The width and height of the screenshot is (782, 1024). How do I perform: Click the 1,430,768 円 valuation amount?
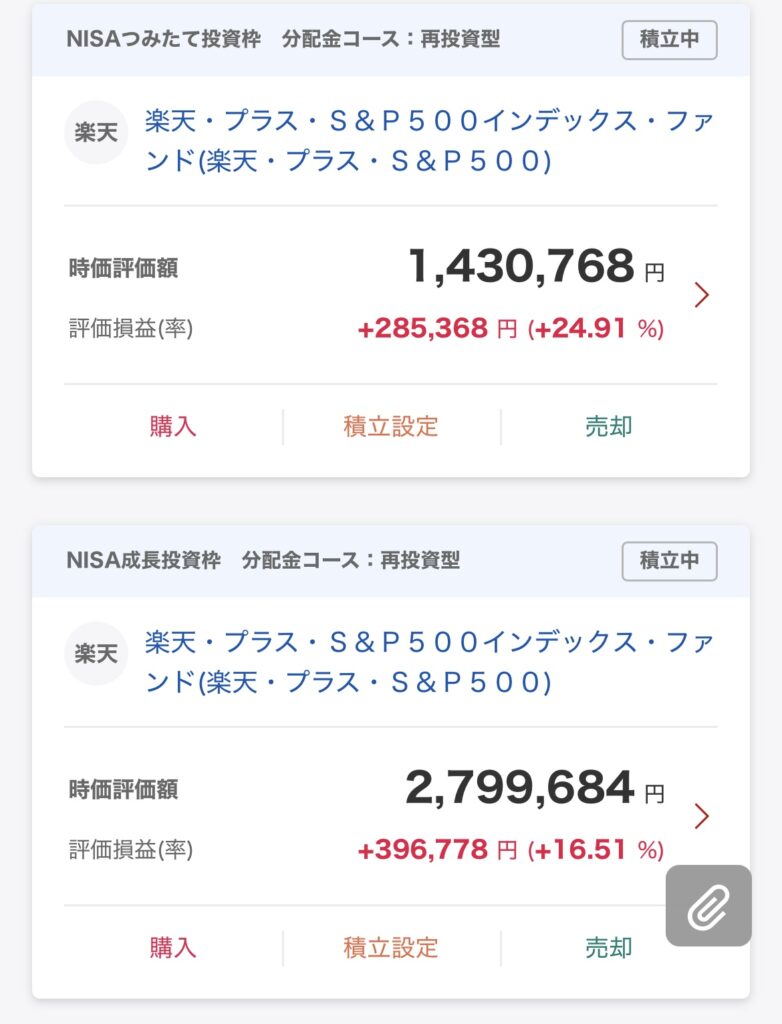tap(521, 267)
